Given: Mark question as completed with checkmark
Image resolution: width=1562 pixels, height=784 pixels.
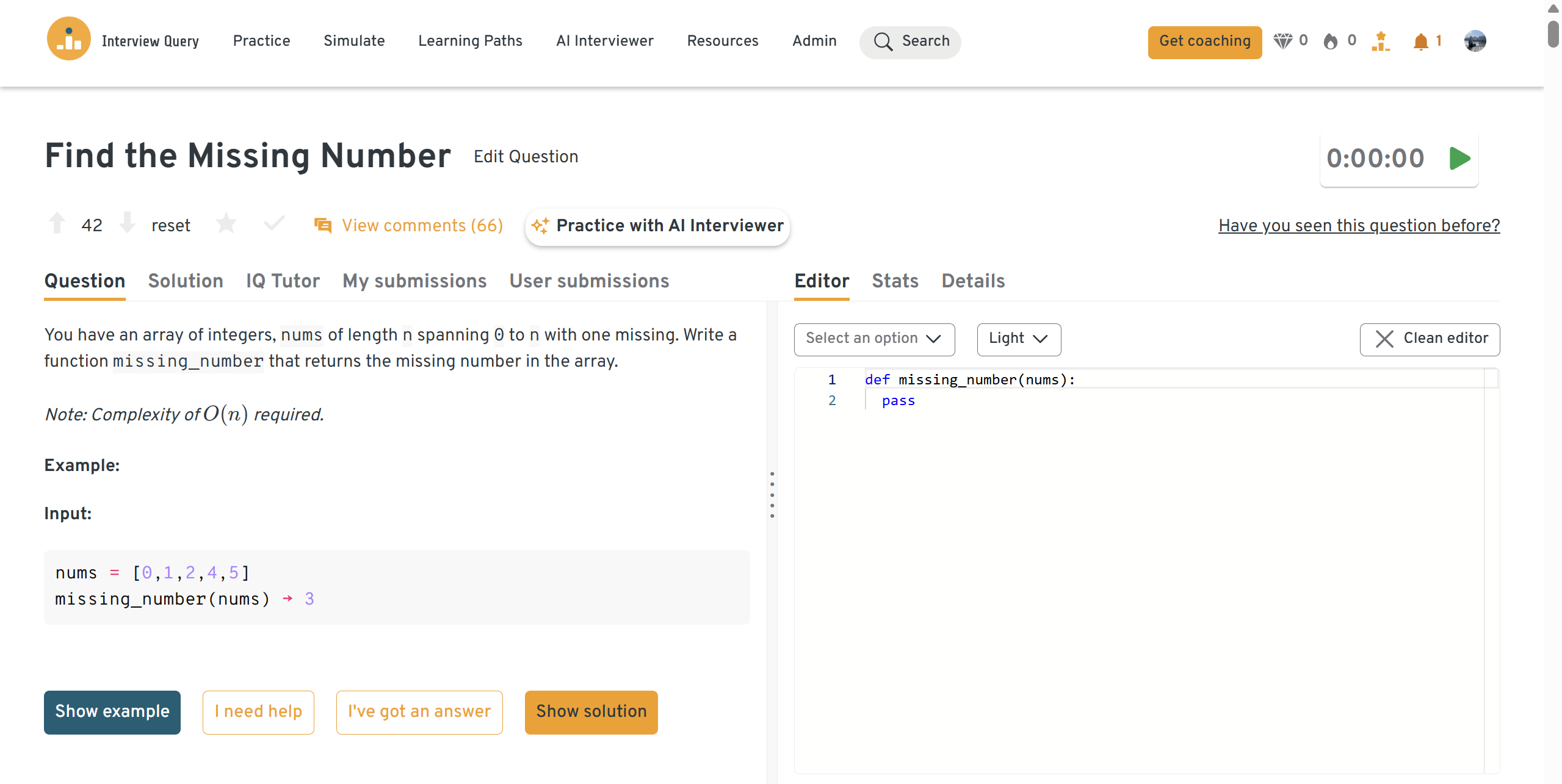Looking at the screenshot, I should click(x=274, y=223).
